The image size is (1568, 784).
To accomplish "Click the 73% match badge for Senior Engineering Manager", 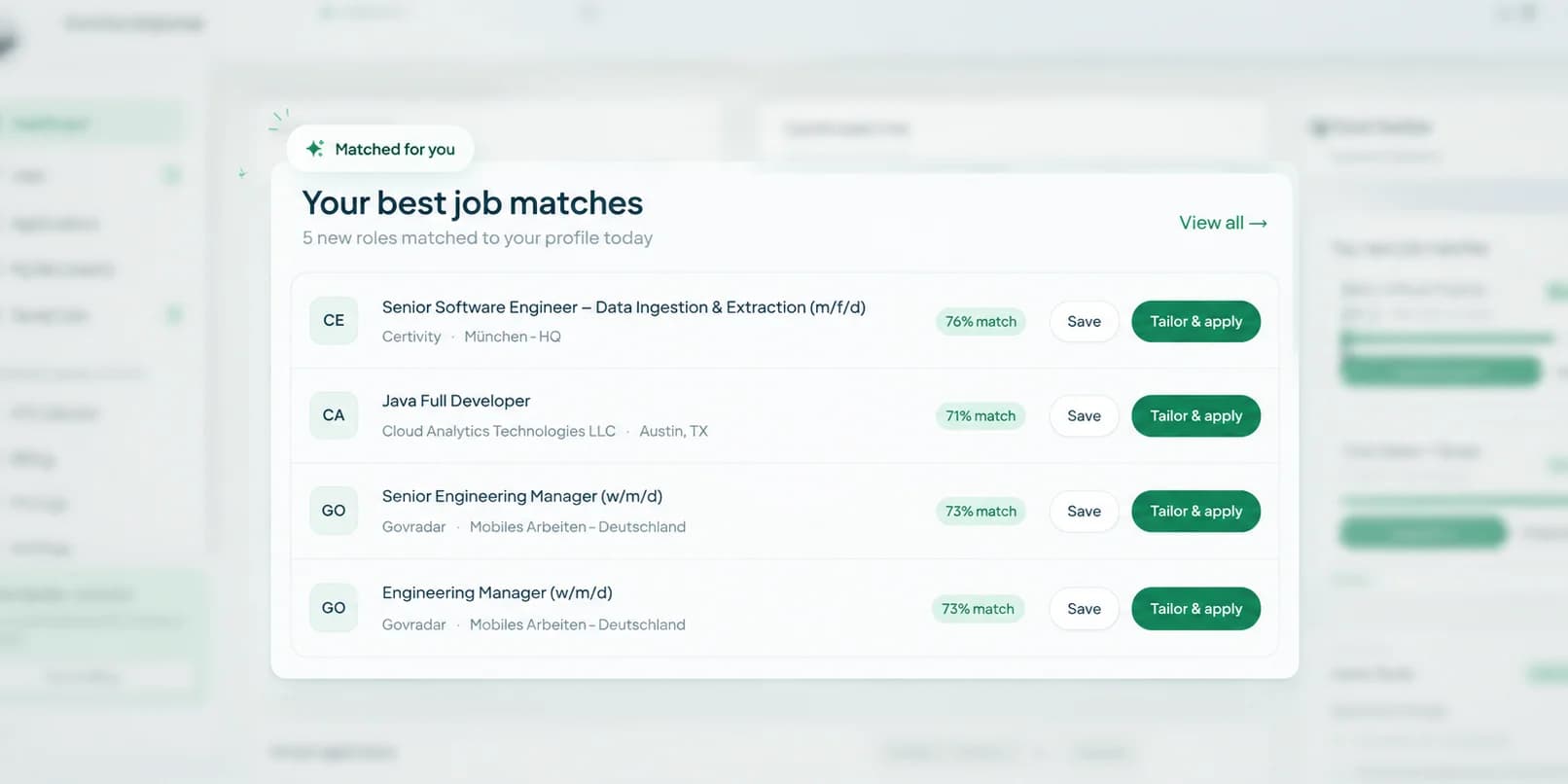I will 980,512.
